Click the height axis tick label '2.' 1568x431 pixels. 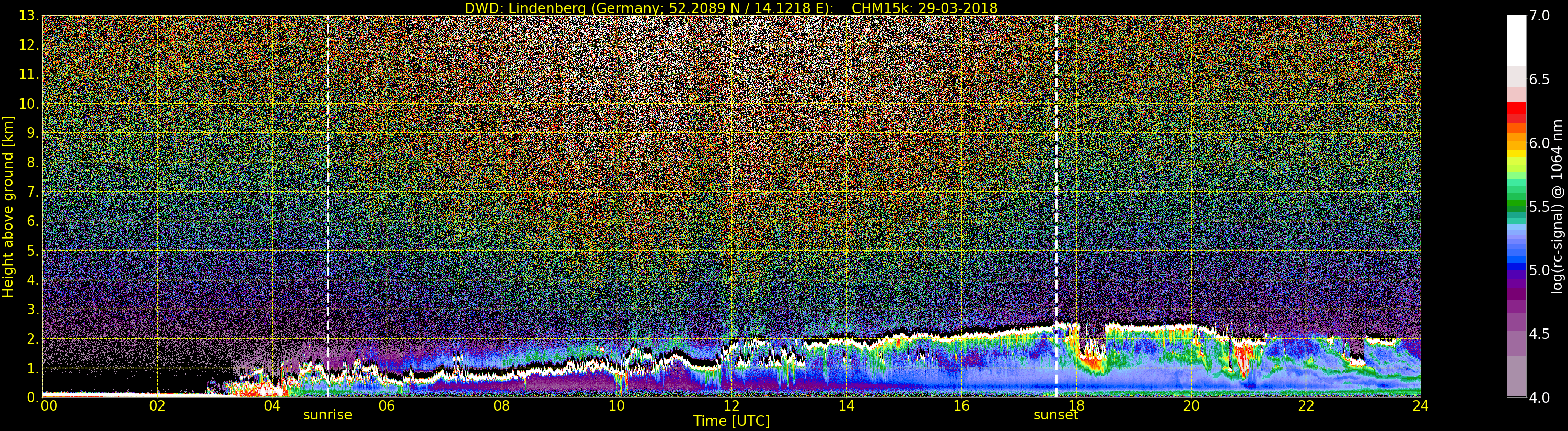[33, 338]
